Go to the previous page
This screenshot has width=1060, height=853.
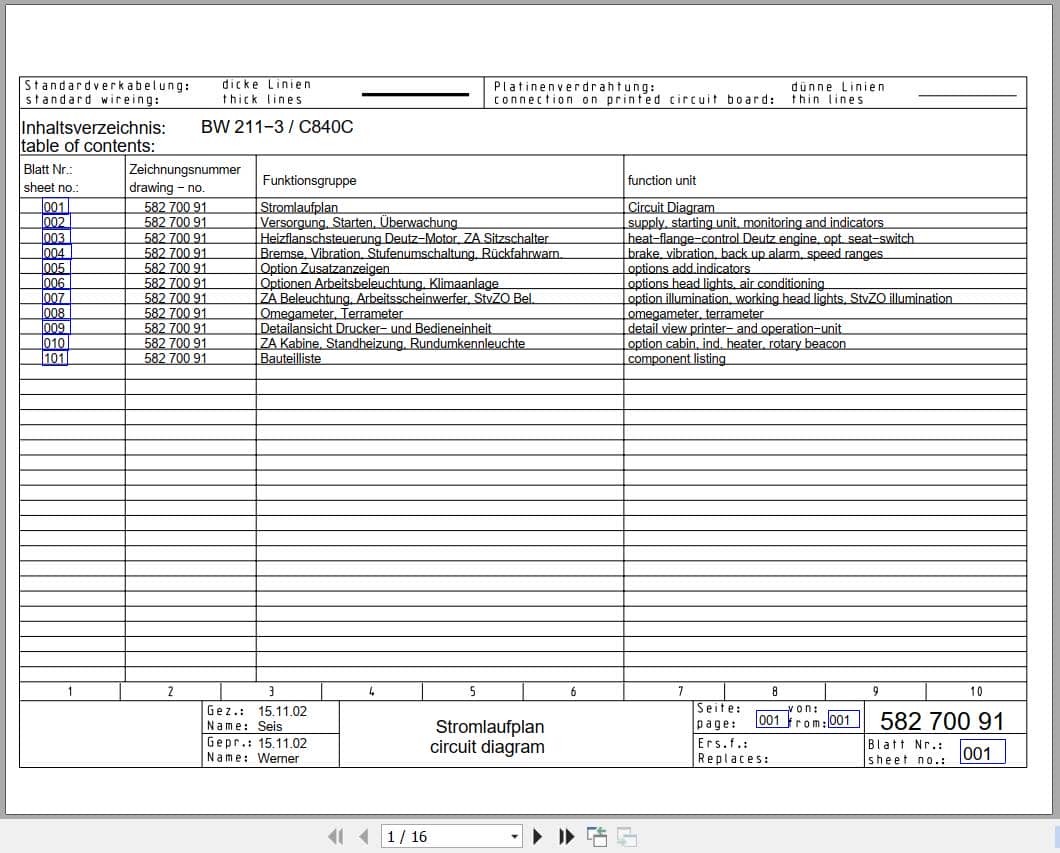[364, 837]
